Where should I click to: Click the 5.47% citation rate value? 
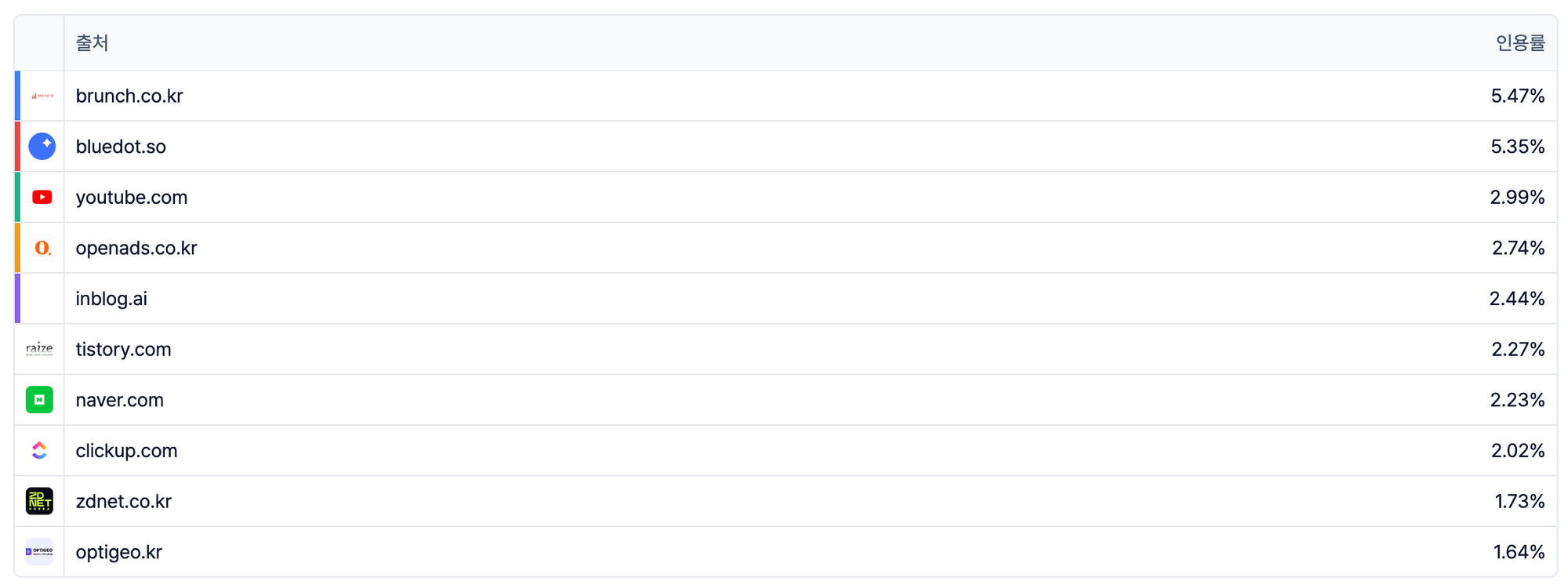pos(1517,96)
